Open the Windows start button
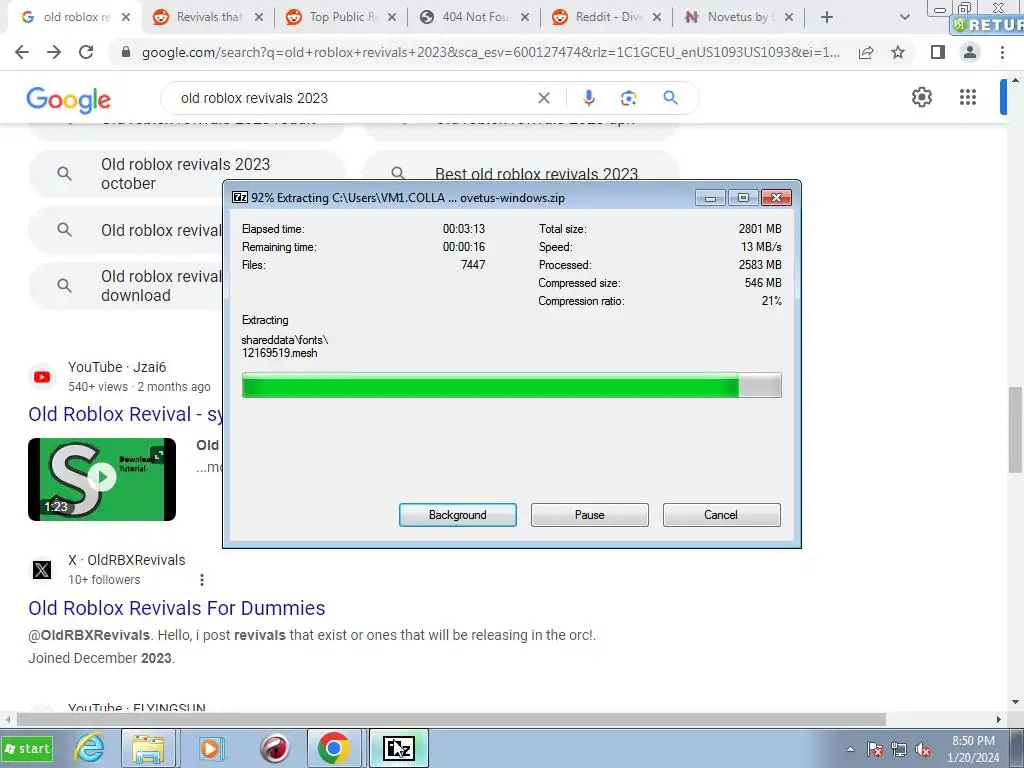Image resolution: width=1024 pixels, height=768 pixels. [x=27, y=748]
